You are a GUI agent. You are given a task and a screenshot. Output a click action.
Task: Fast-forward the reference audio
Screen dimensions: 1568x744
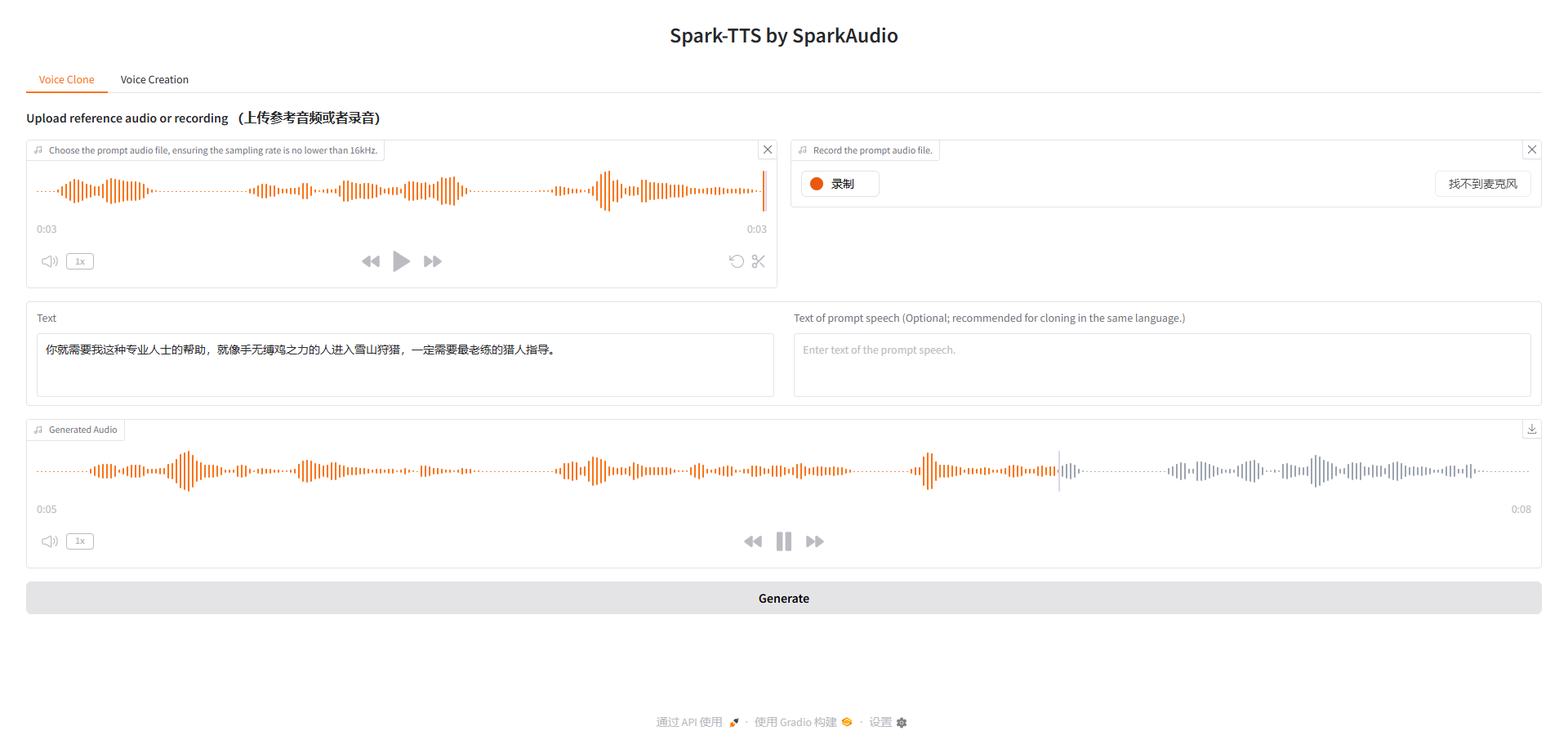pyautogui.click(x=433, y=261)
